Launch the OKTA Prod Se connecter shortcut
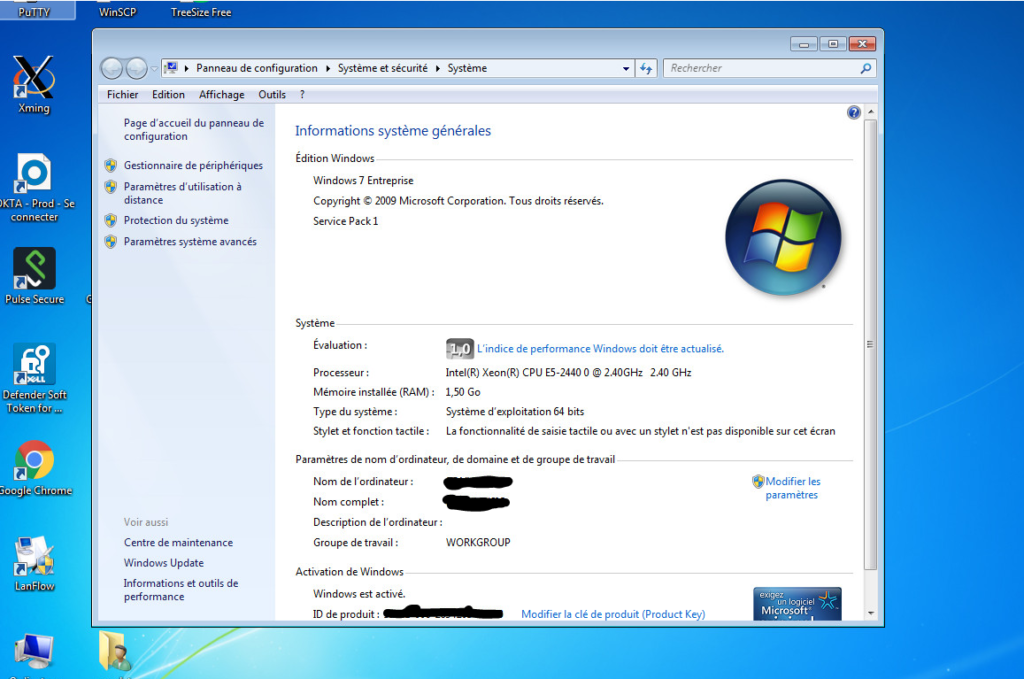The height and width of the screenshot is (679, 1024). 35,188
